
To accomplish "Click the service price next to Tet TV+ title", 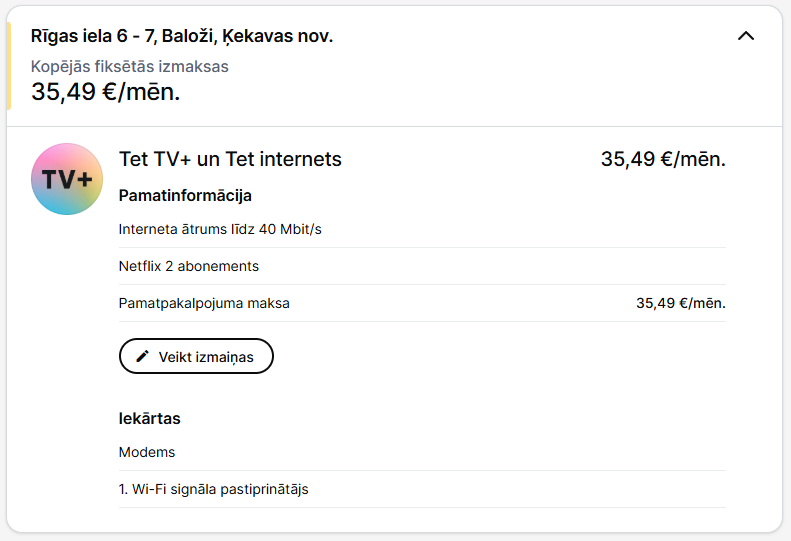I will (663, 159).
